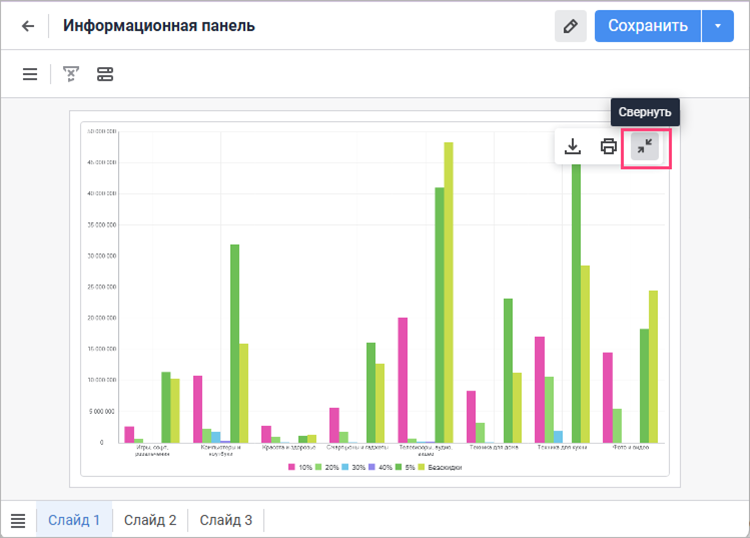Switch to the Слайд 1 tab
The height and width of the screenshot is (538, 750).
pyautogui.click(x=74, y=520)
